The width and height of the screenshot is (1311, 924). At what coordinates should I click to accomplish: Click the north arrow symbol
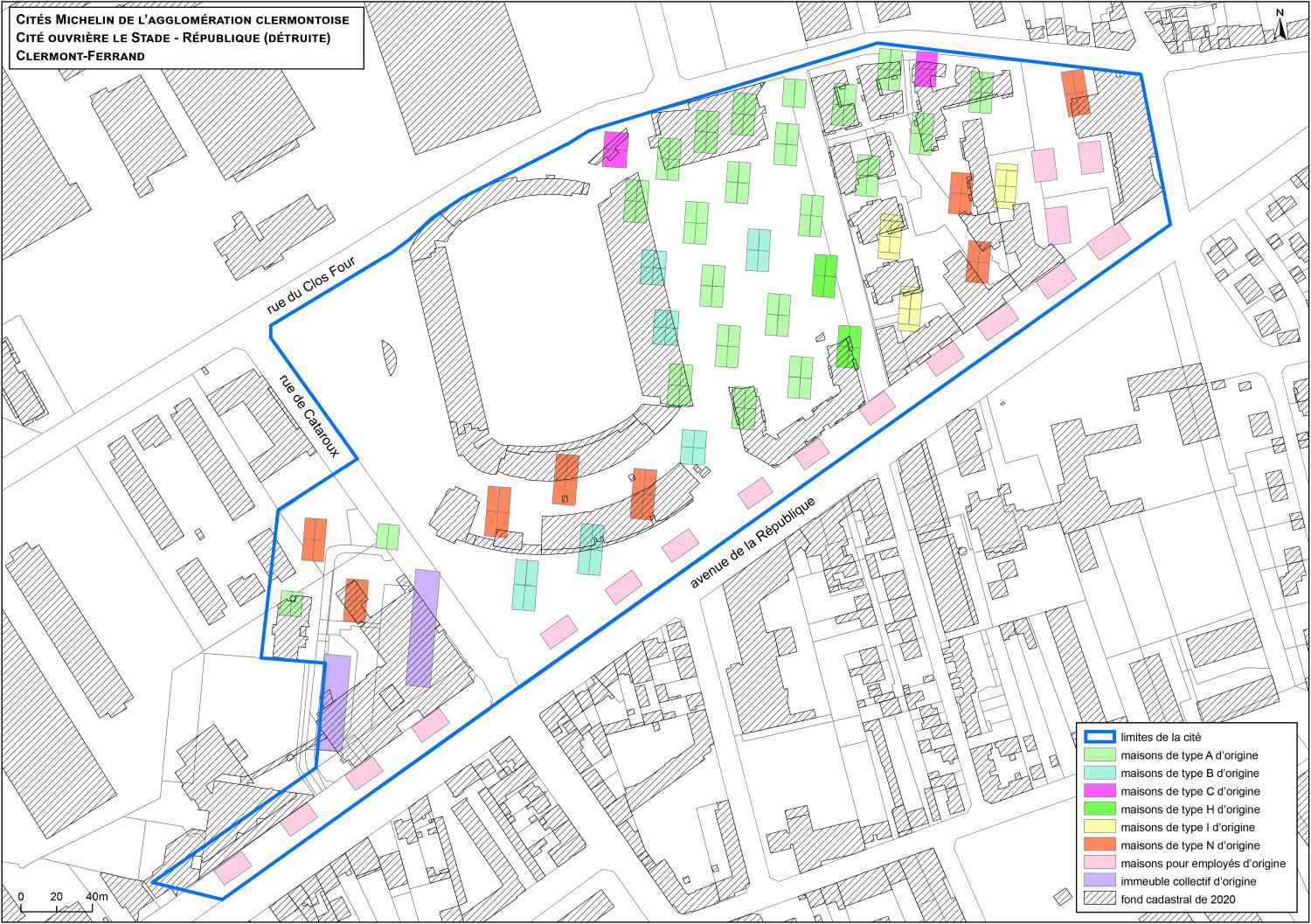click(x=1279, y=24)
